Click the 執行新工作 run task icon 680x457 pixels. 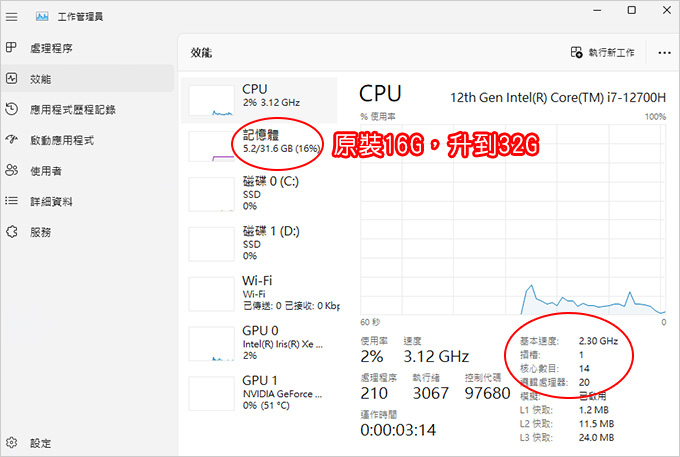(x=576, y=52)
